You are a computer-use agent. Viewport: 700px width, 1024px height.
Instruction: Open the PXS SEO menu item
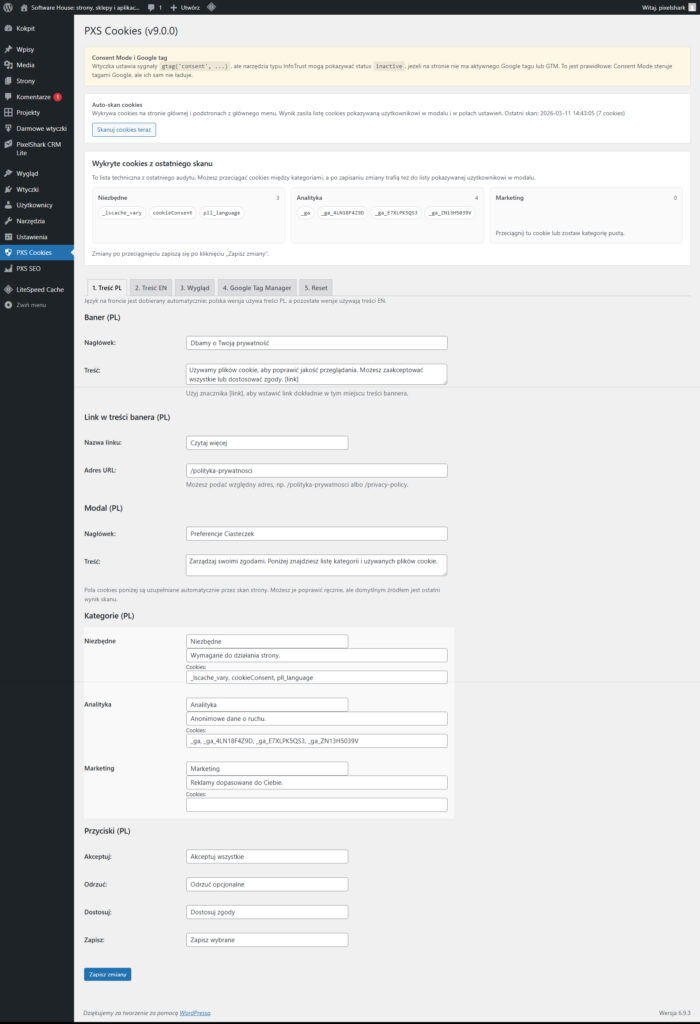(x=28, y=268)
